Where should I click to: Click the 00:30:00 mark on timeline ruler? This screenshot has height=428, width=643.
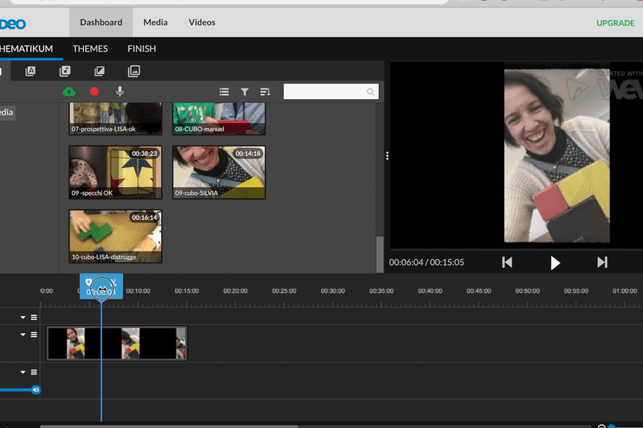click(333, 291)
